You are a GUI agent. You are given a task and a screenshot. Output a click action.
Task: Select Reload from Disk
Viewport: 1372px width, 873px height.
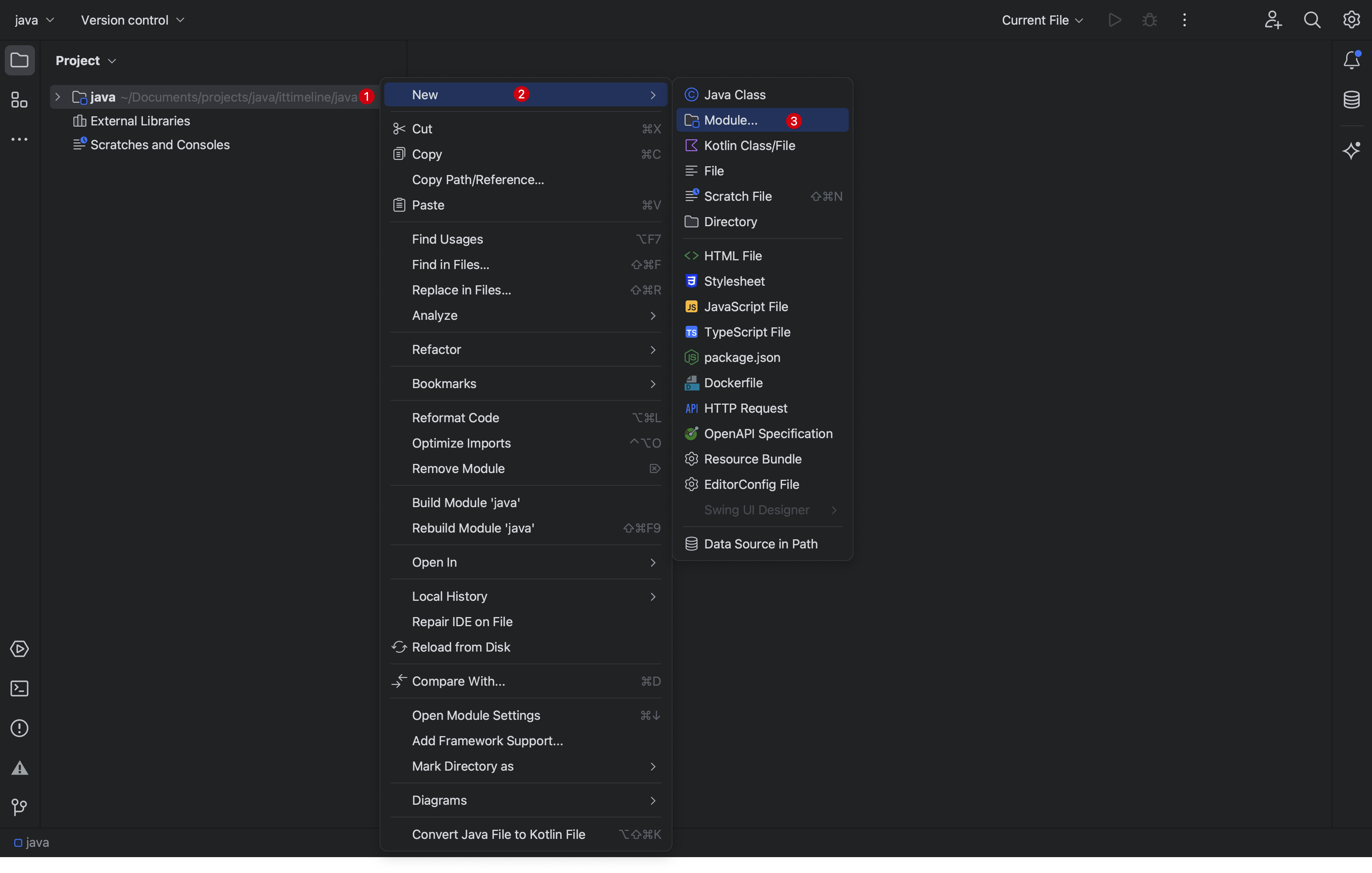[525, 647]
